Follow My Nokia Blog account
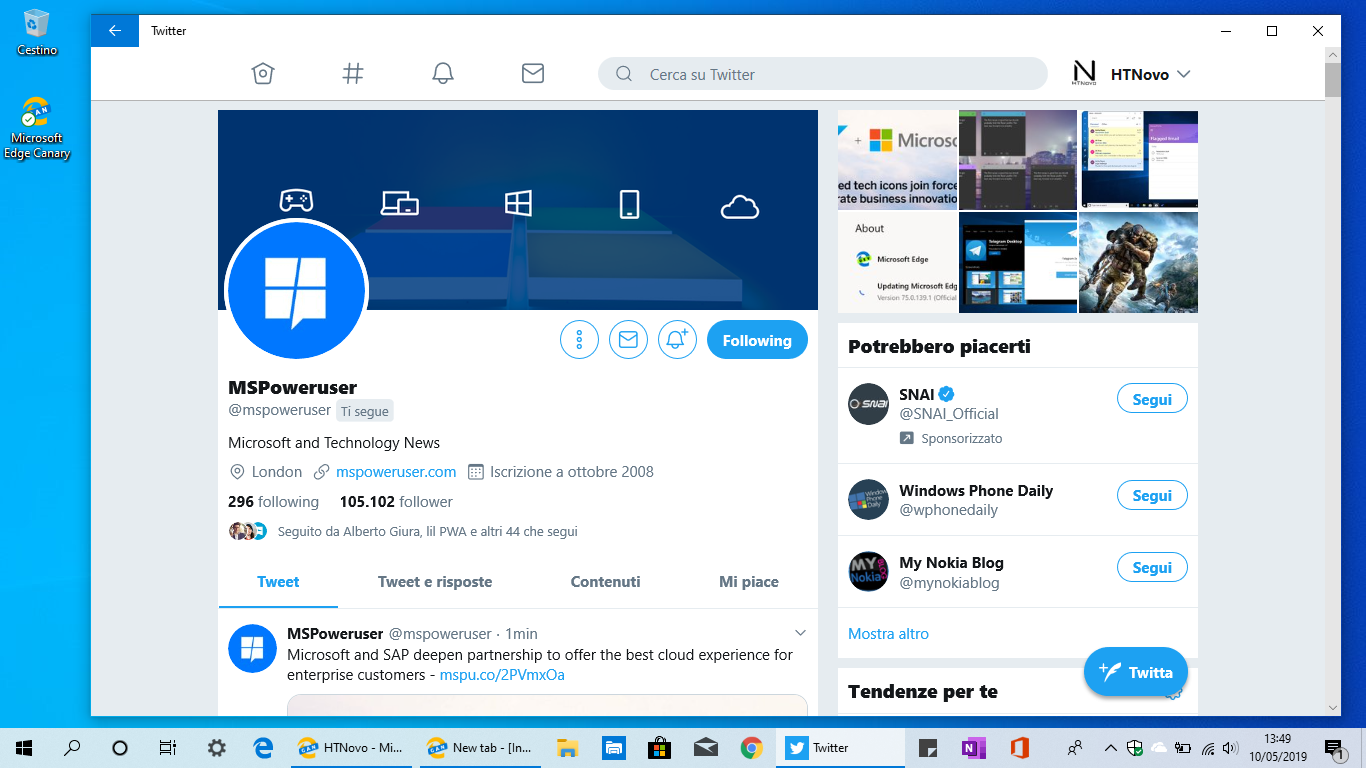This screenshot has width=1366, height=768. click(x=1152, y=567)
